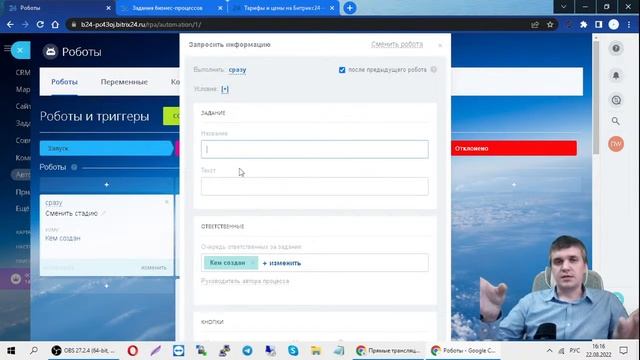Open notifications bell in right sidebar
640x360 pixels.
point(616,75)
